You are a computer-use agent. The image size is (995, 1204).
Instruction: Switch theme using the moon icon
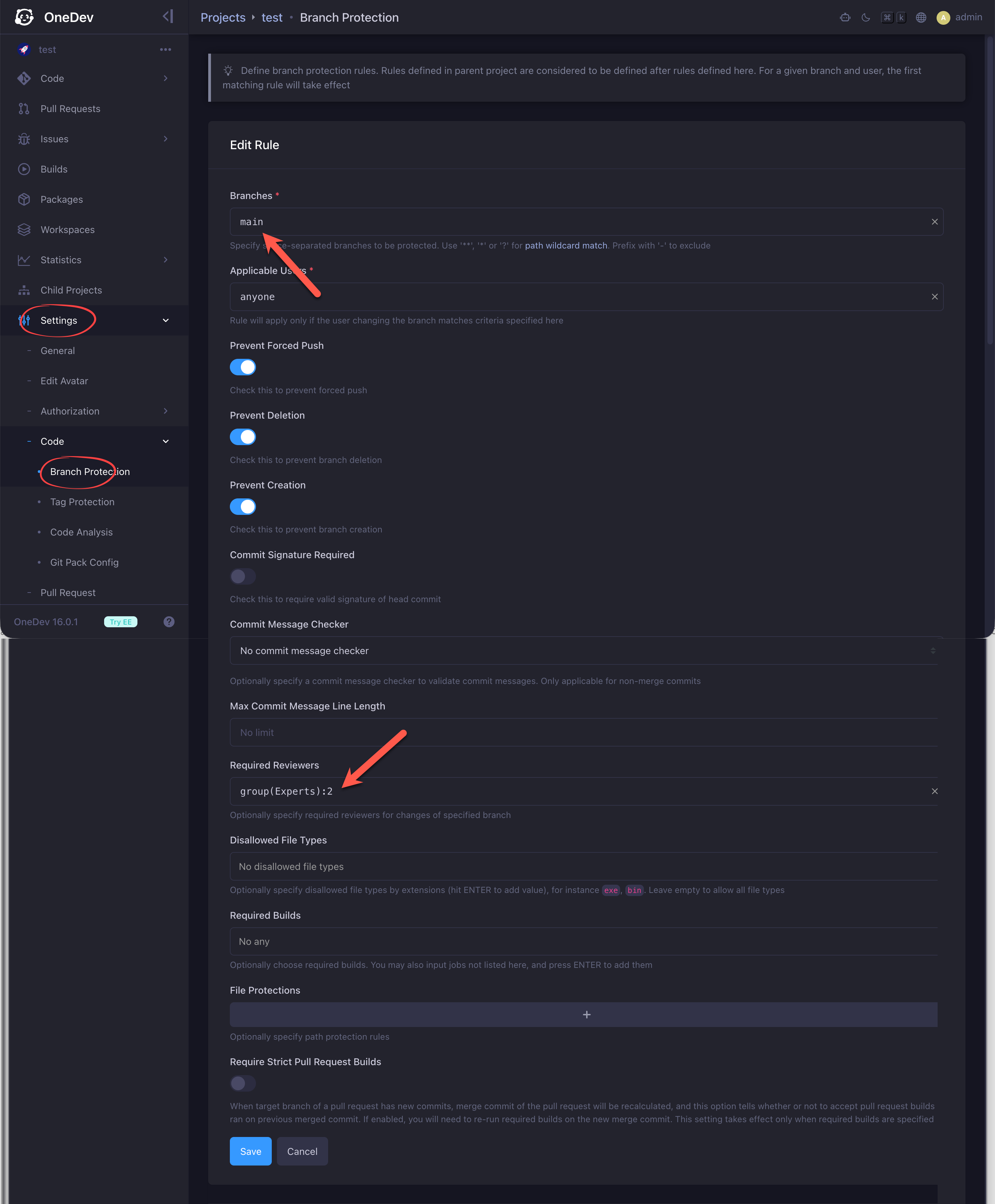click(865, 17)
